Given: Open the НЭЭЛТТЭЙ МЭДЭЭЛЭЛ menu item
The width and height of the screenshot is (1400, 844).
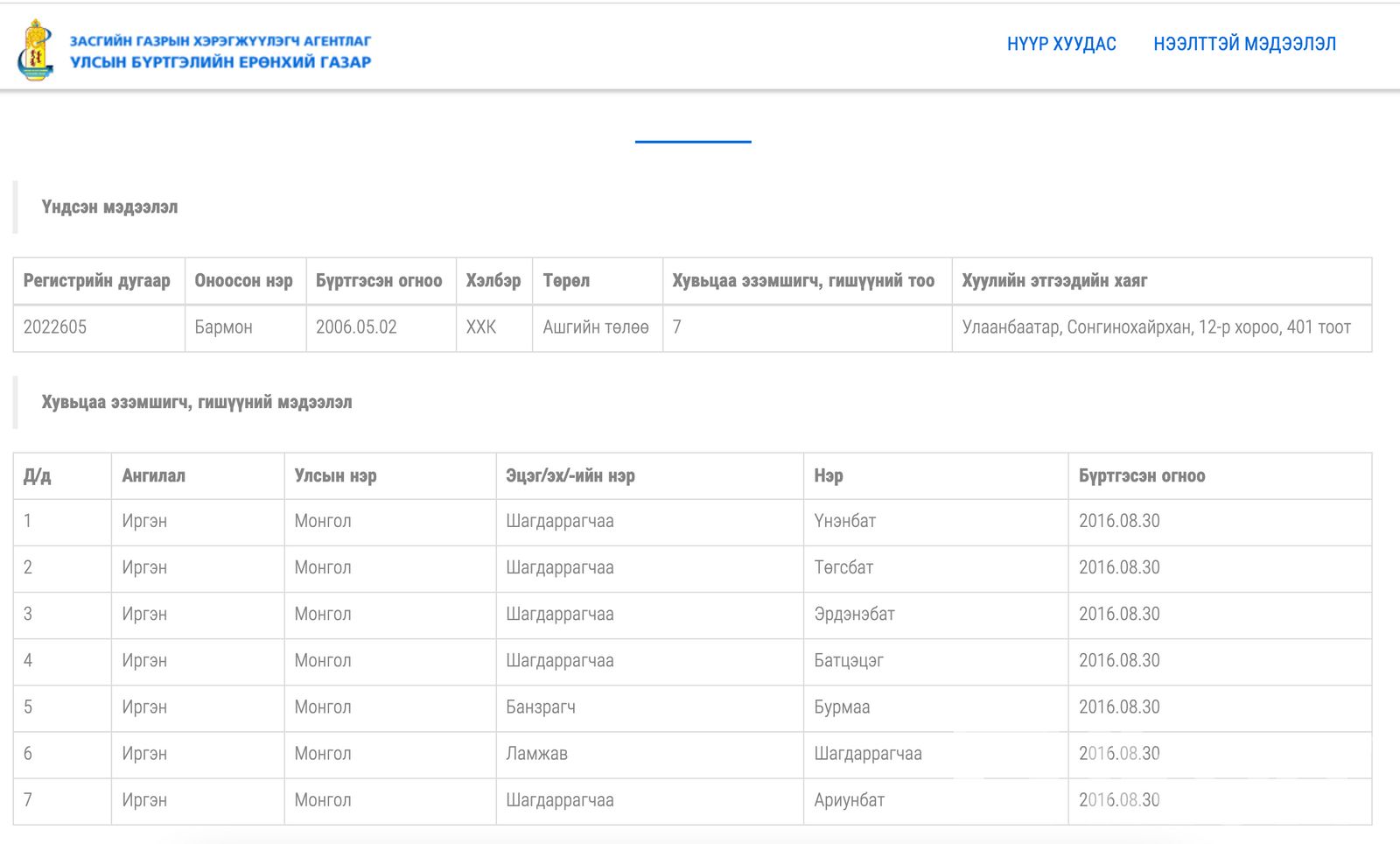Looking at the screenshot, I should (x=1243, y=44).
